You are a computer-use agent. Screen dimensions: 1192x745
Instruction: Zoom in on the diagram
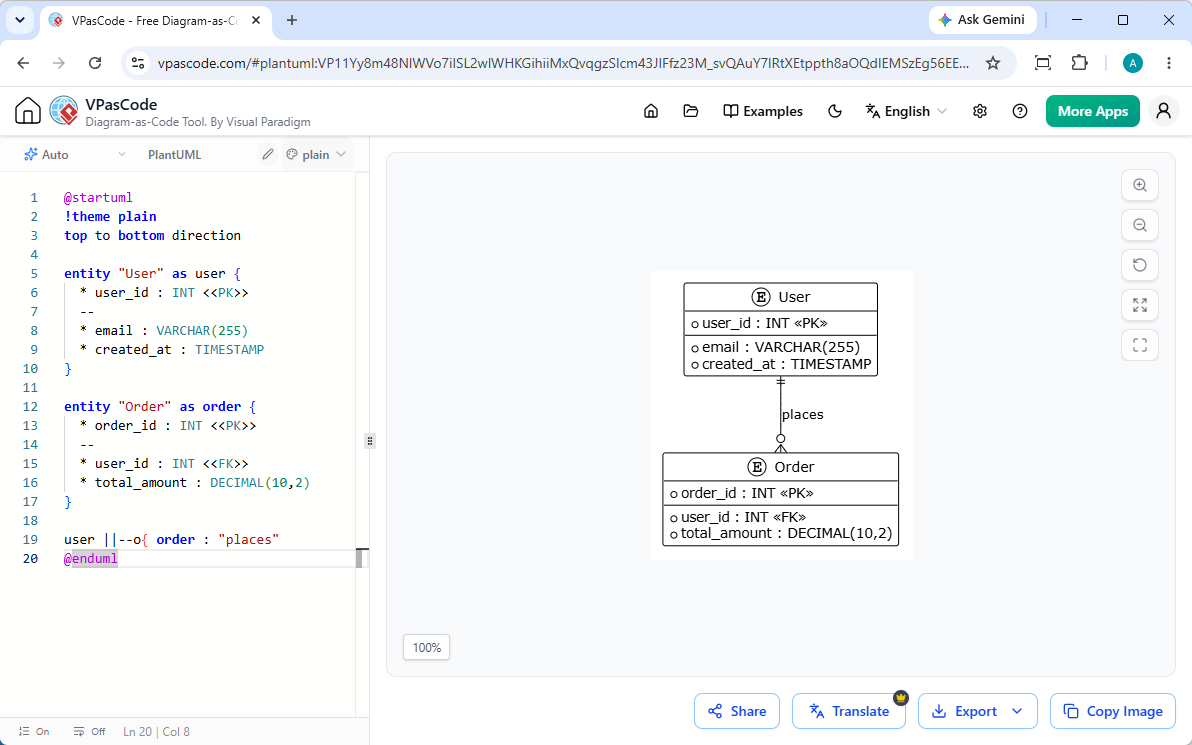point(1140,185)
